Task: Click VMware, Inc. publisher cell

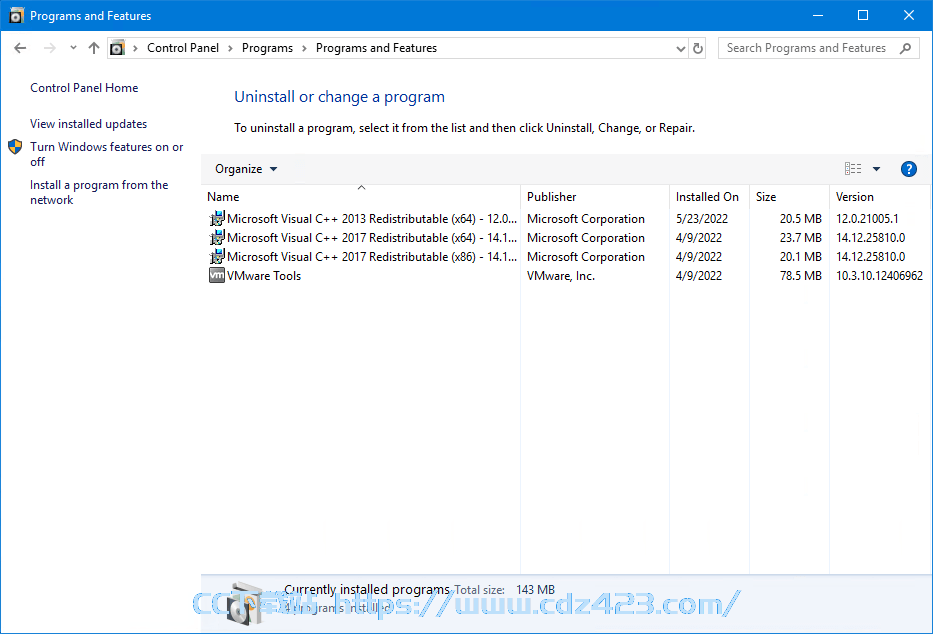Action: 561,276
